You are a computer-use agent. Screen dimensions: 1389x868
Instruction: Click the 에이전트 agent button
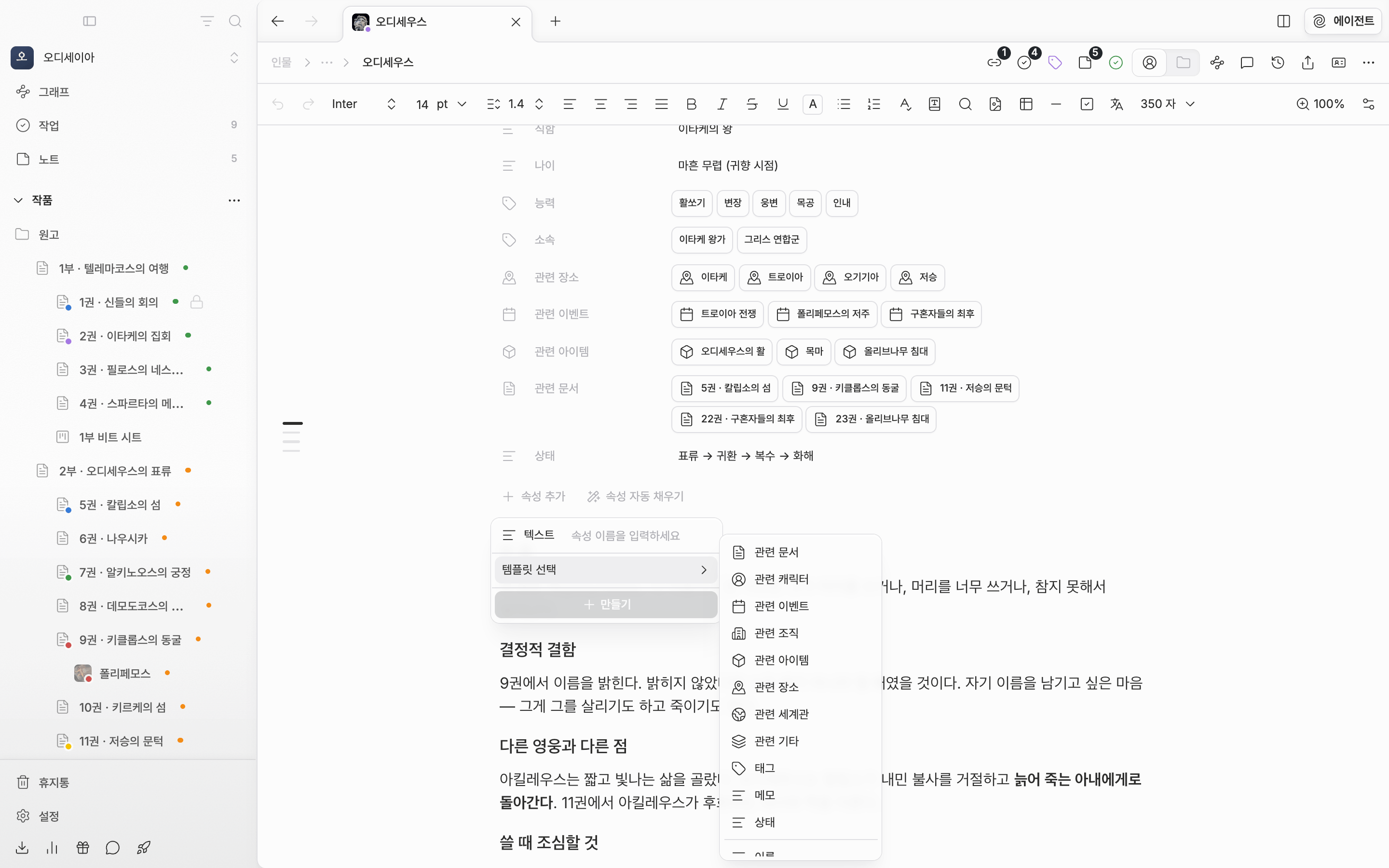click(x=1343, y=21)
